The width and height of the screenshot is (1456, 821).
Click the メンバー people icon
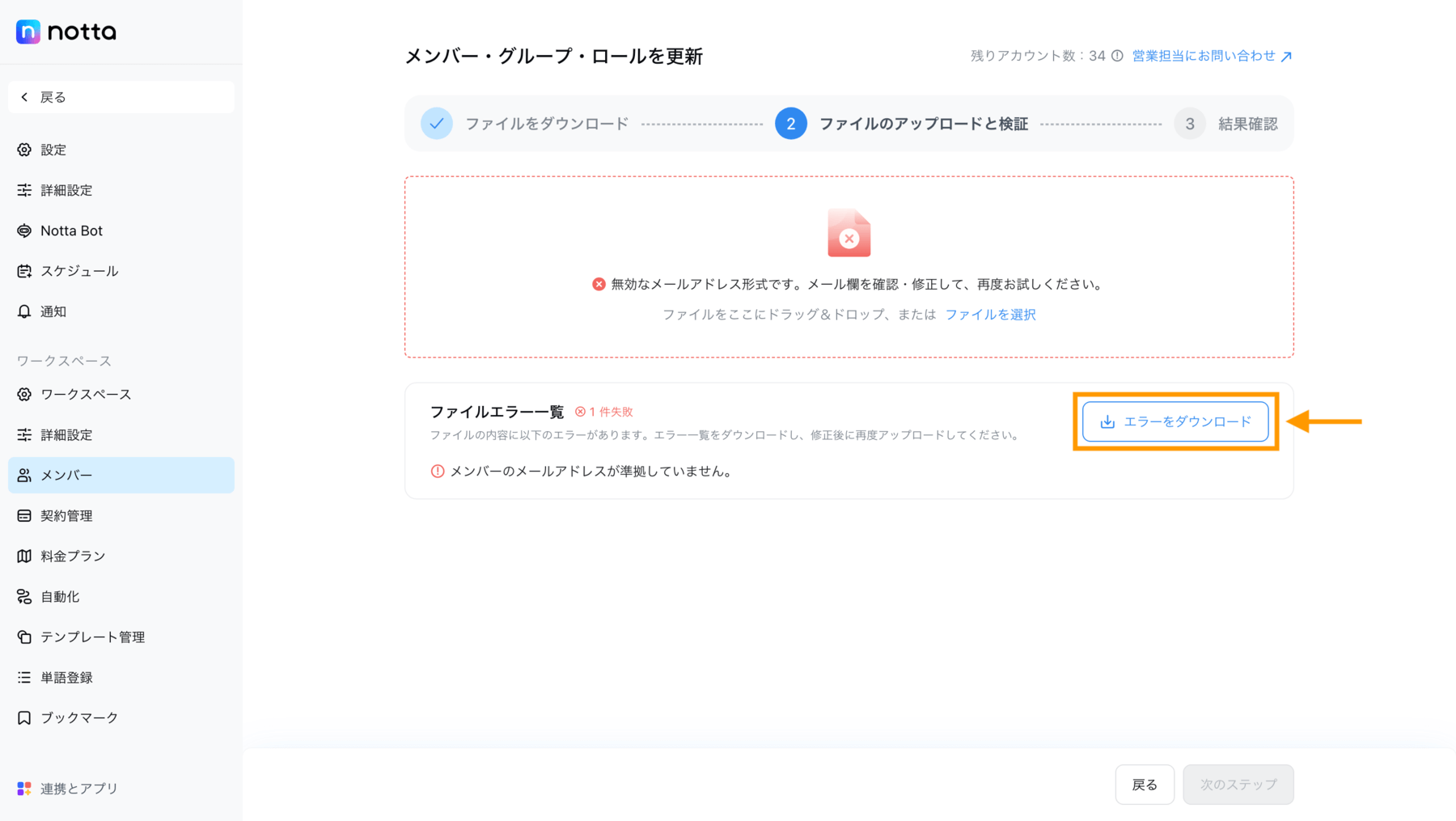coord(24,475)
